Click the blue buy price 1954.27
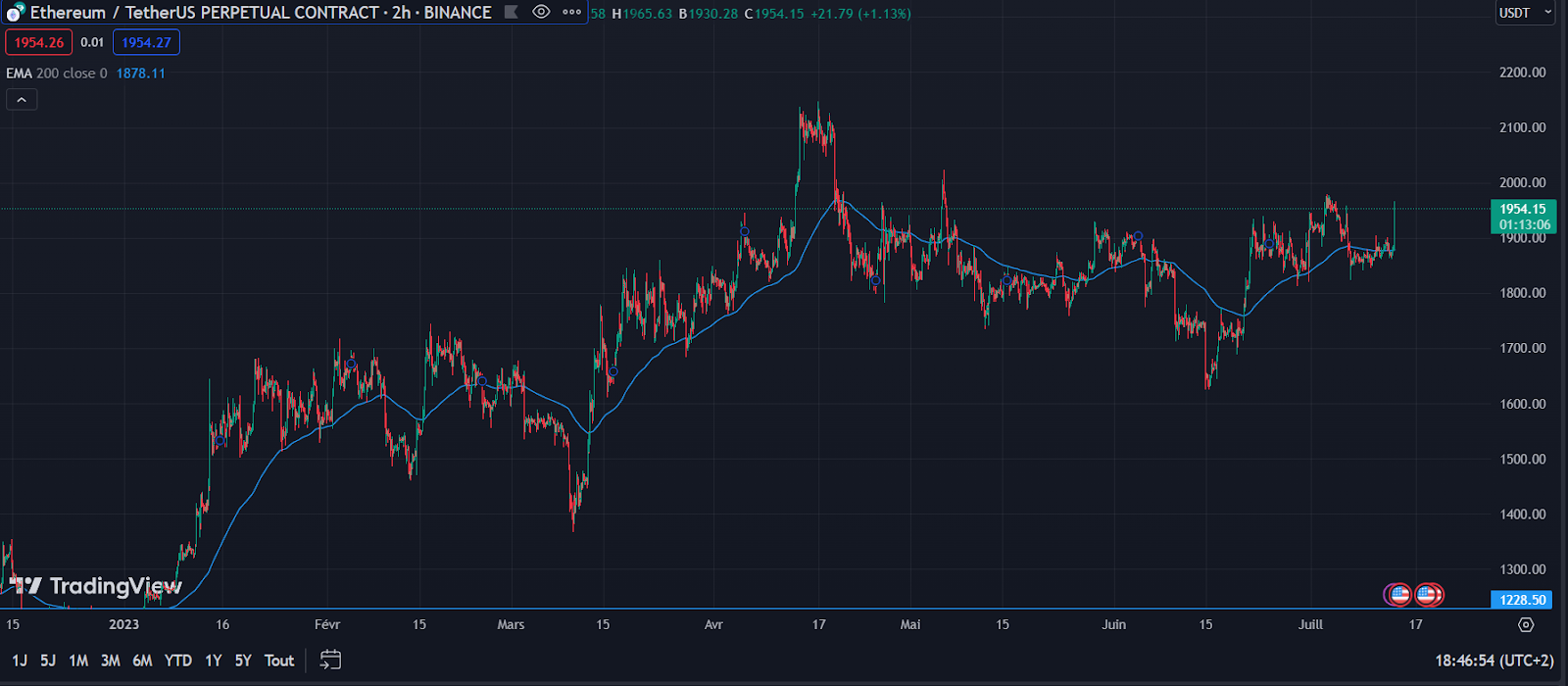This screenshot has height=686, width=1568. tap(146, 42)
